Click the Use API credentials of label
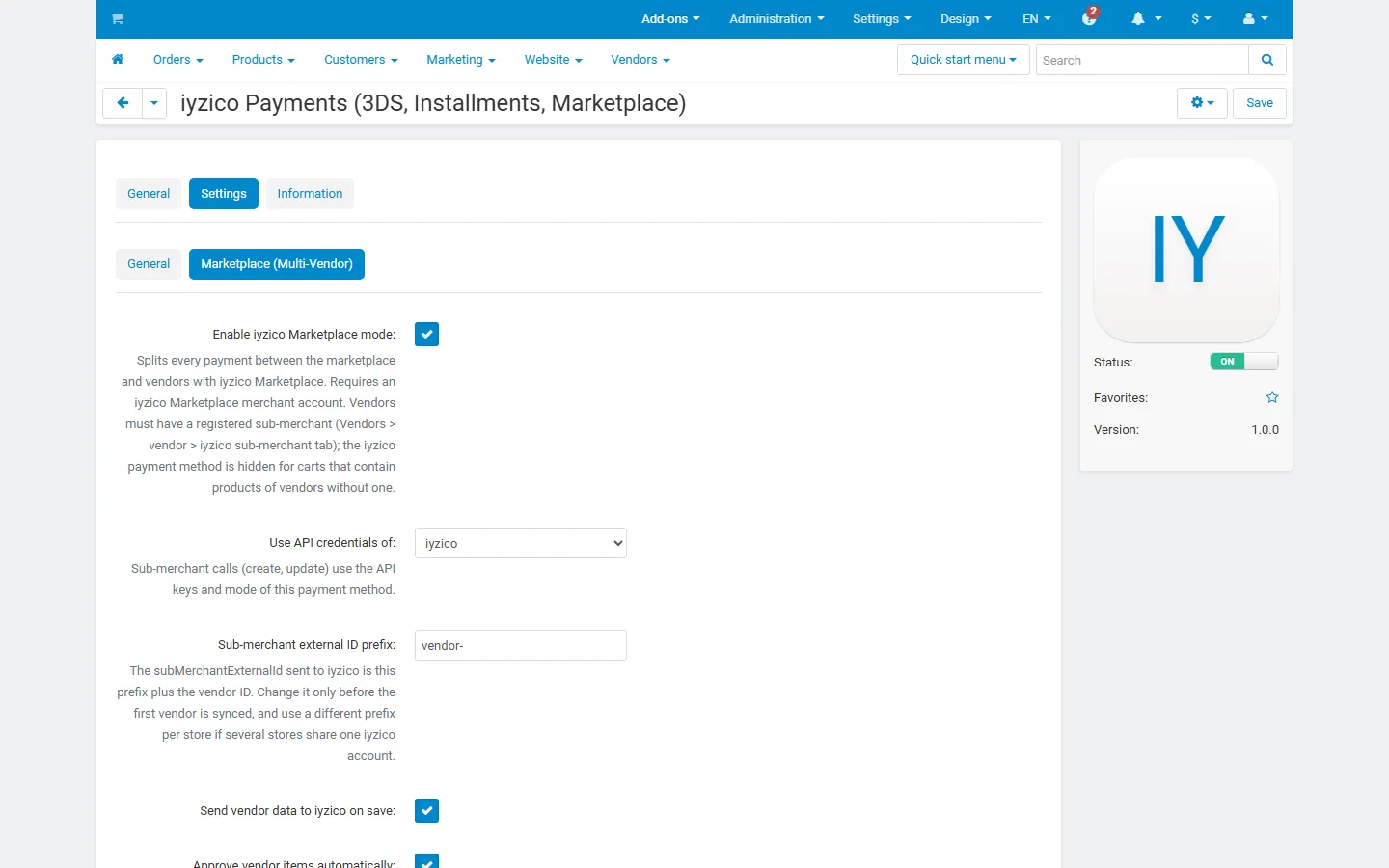The width and height of the screenshot is (1389, 868). [x=332, y=543]
